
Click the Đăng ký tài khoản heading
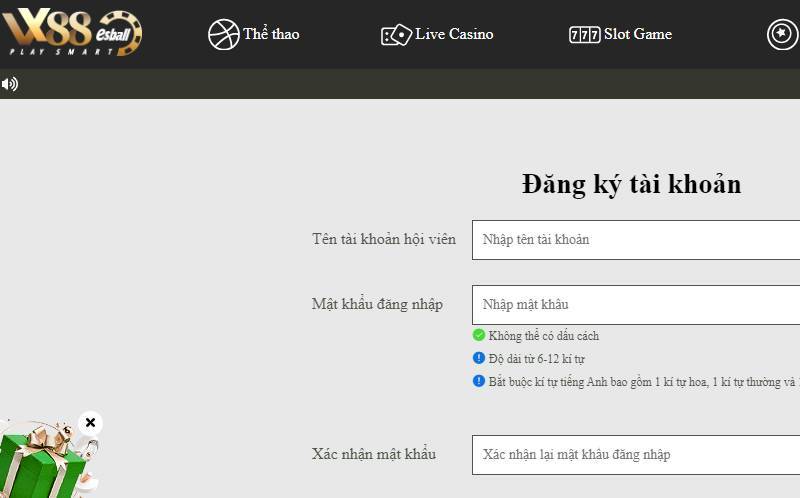pos(631,184)
